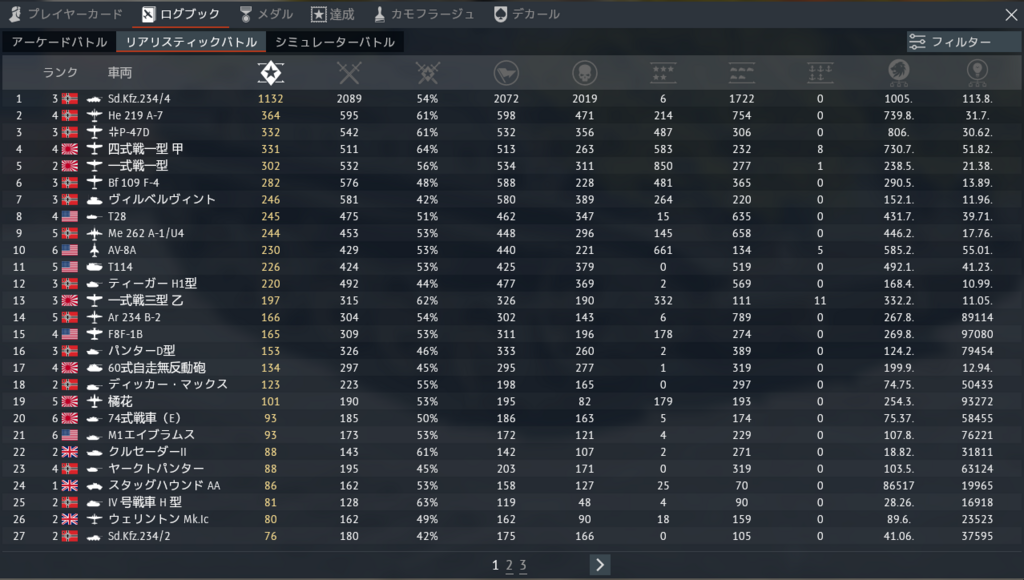
Task: Click the British flag in クルセーダーII row
Action: [69, 452]
